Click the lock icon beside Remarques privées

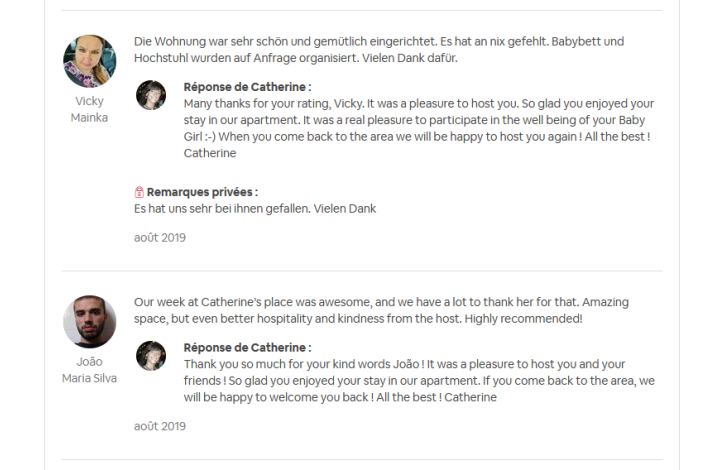tap(139, 192)
